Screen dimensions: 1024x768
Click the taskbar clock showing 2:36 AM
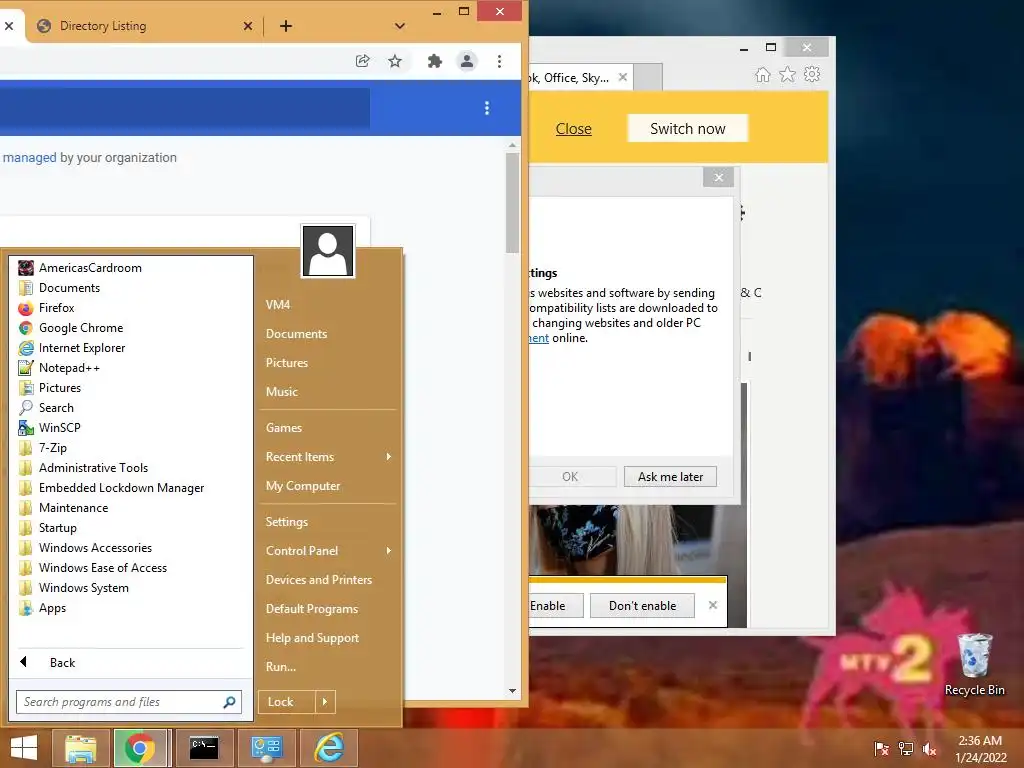click(980, 749)
